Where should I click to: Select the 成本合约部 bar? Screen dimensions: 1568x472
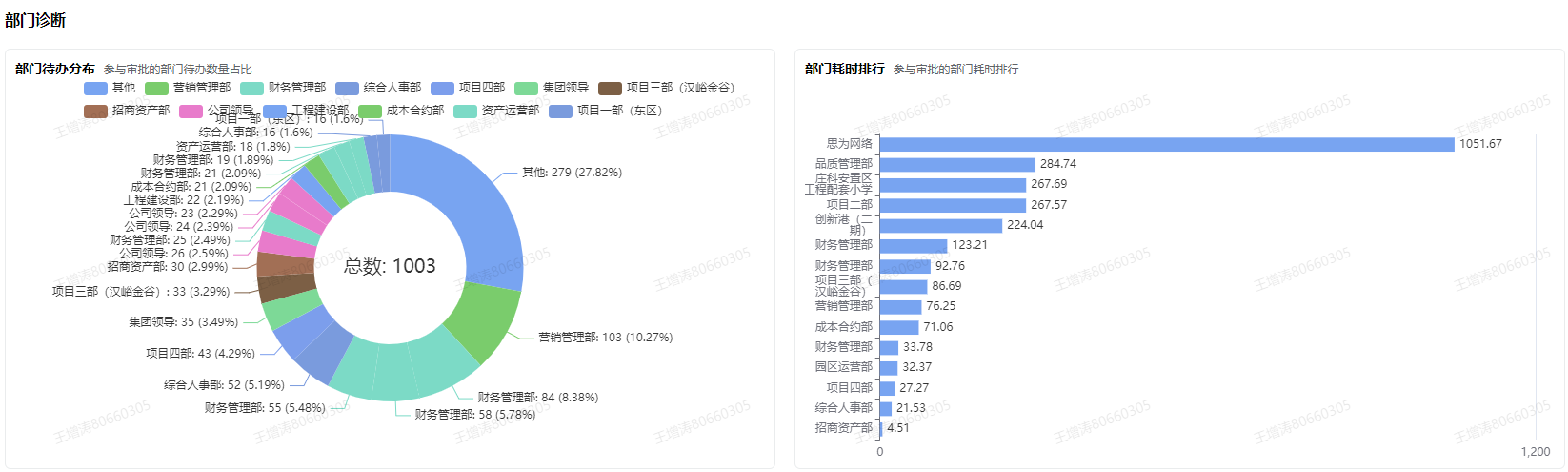[898, 327]
